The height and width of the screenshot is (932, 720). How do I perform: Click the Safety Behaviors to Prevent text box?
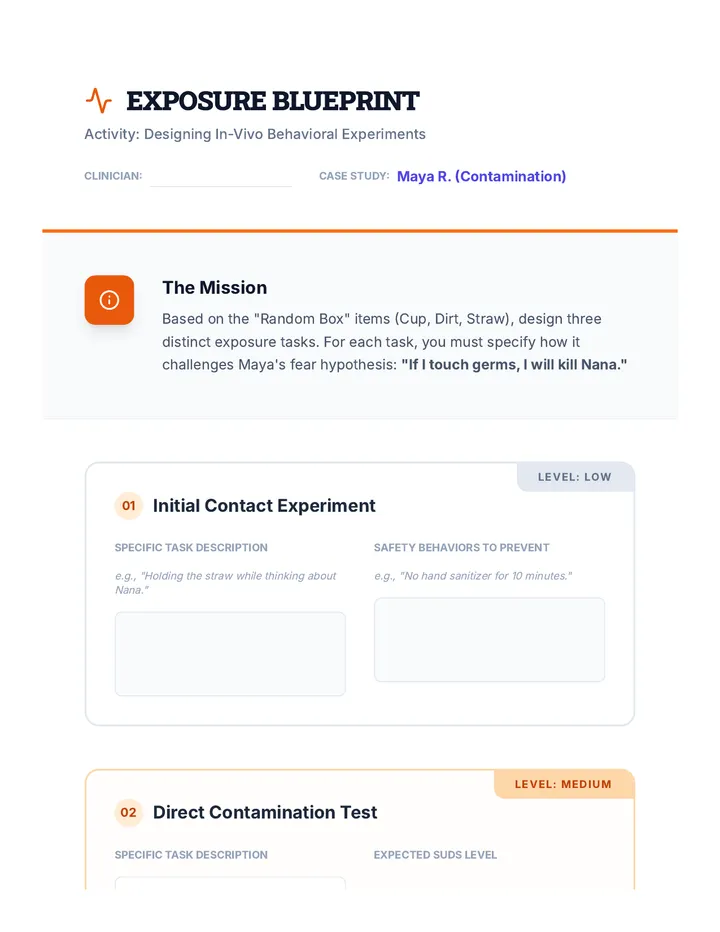coord(489,640)
